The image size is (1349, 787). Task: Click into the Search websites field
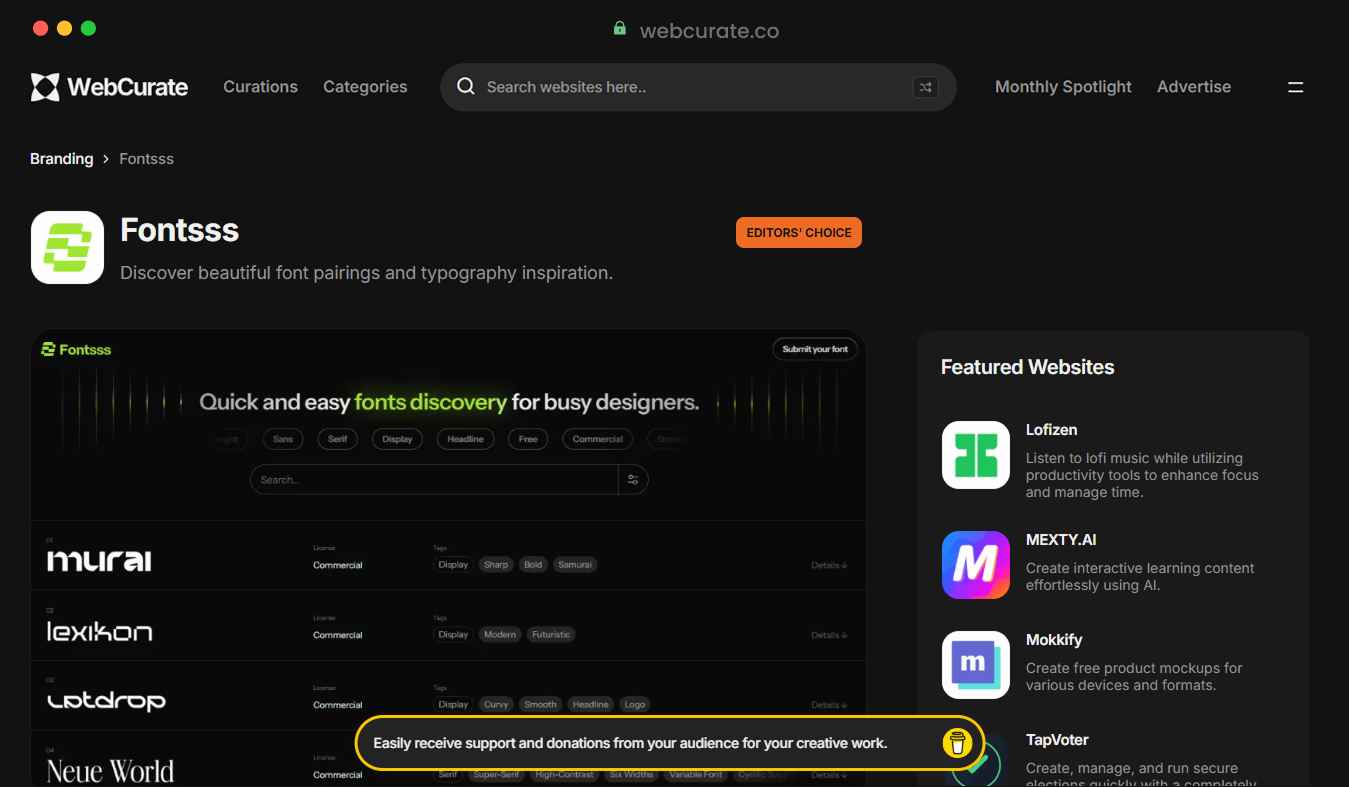click(698, 87)
